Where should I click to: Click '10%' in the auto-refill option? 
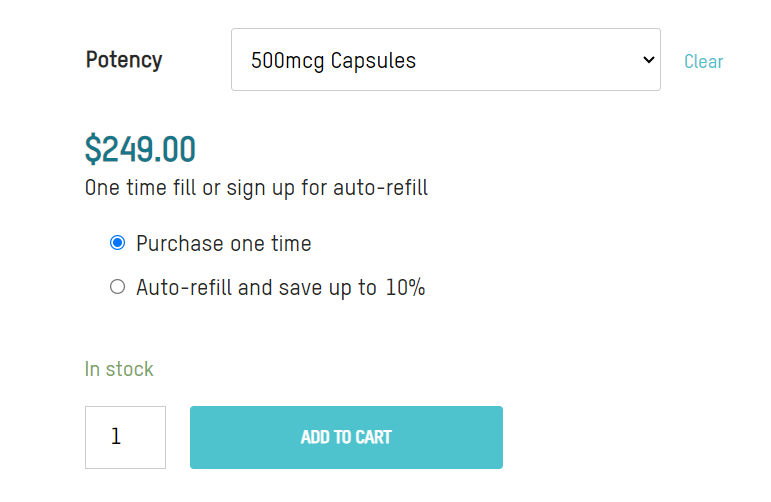tap(405, 288)
